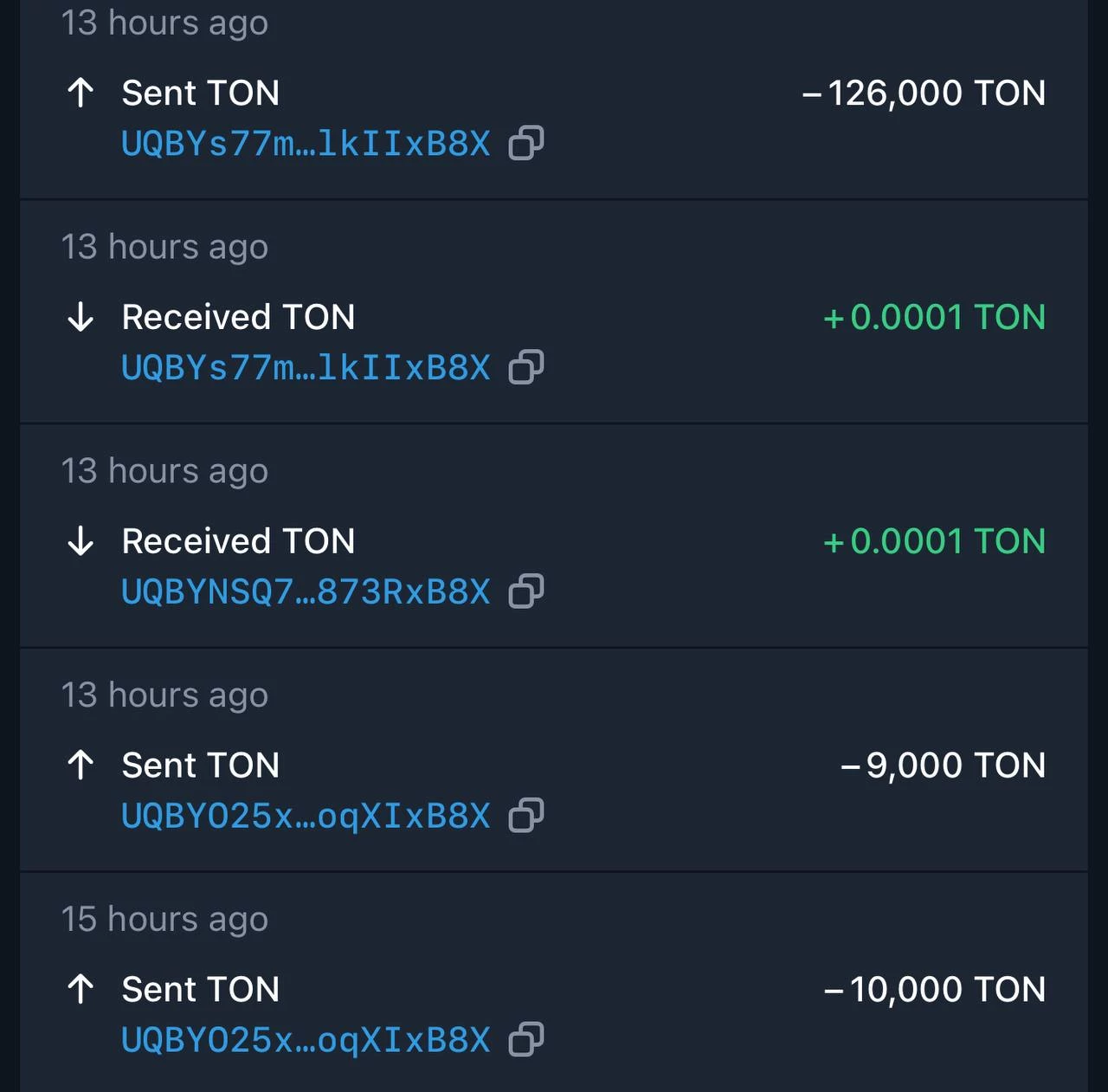Select the +0.0001 TON green amount on the second row

[x=934, y=317]
